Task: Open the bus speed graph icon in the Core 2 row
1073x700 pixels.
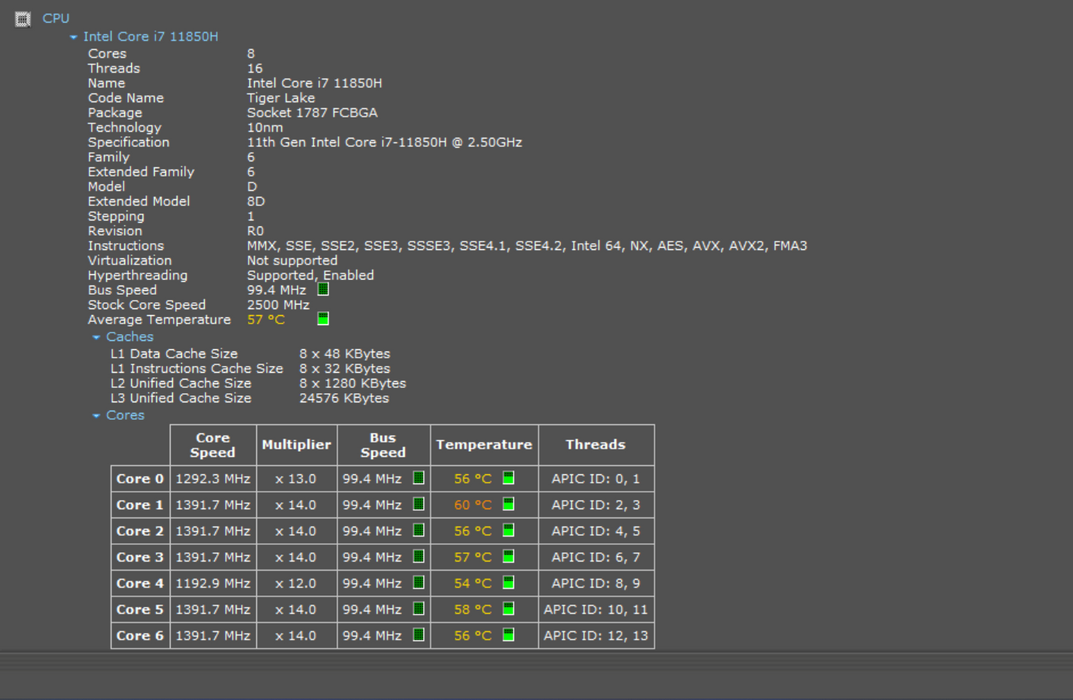Action: [x=419, y=530]
